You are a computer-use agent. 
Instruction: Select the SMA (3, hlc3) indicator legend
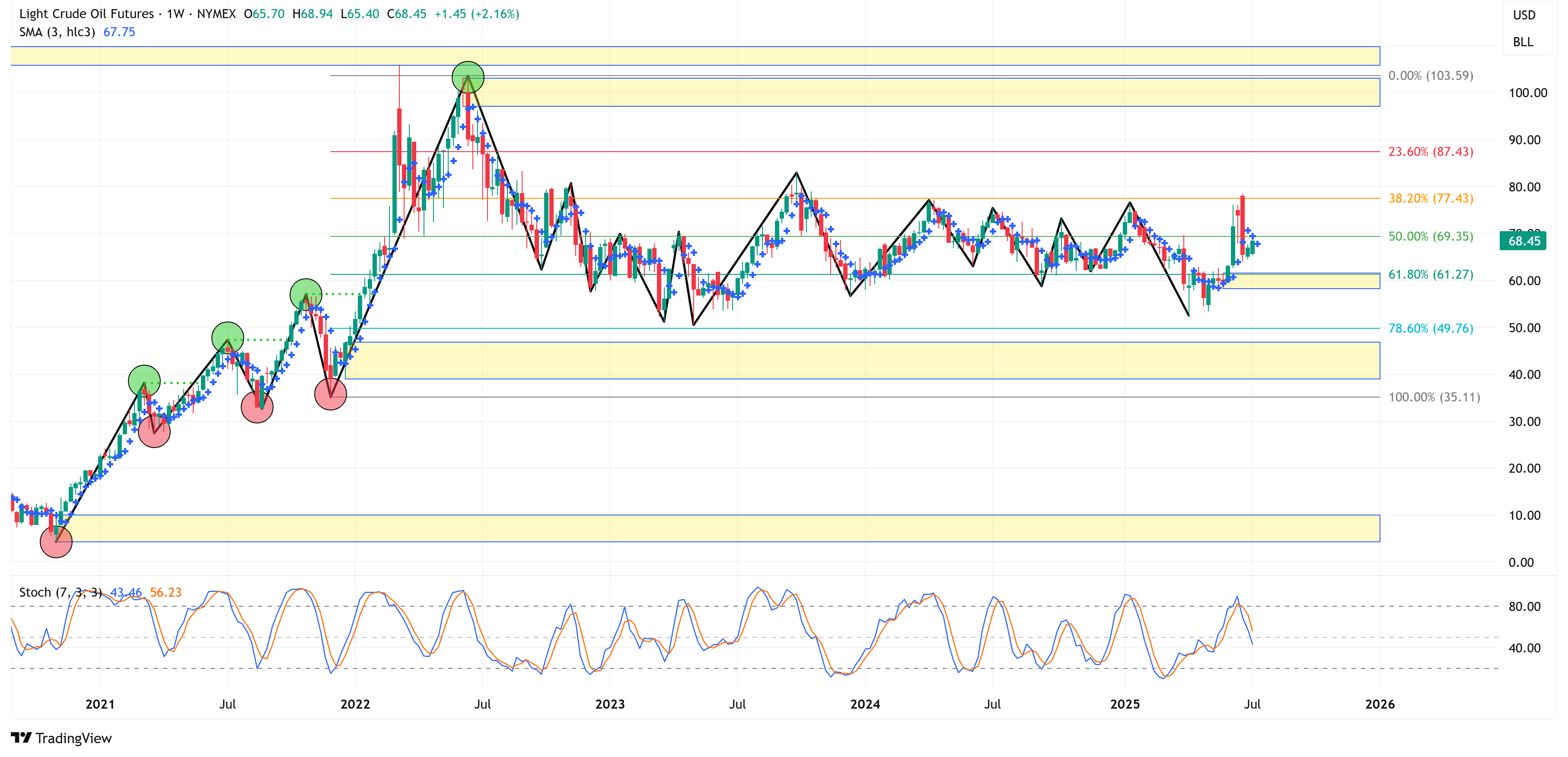[57, 32]
